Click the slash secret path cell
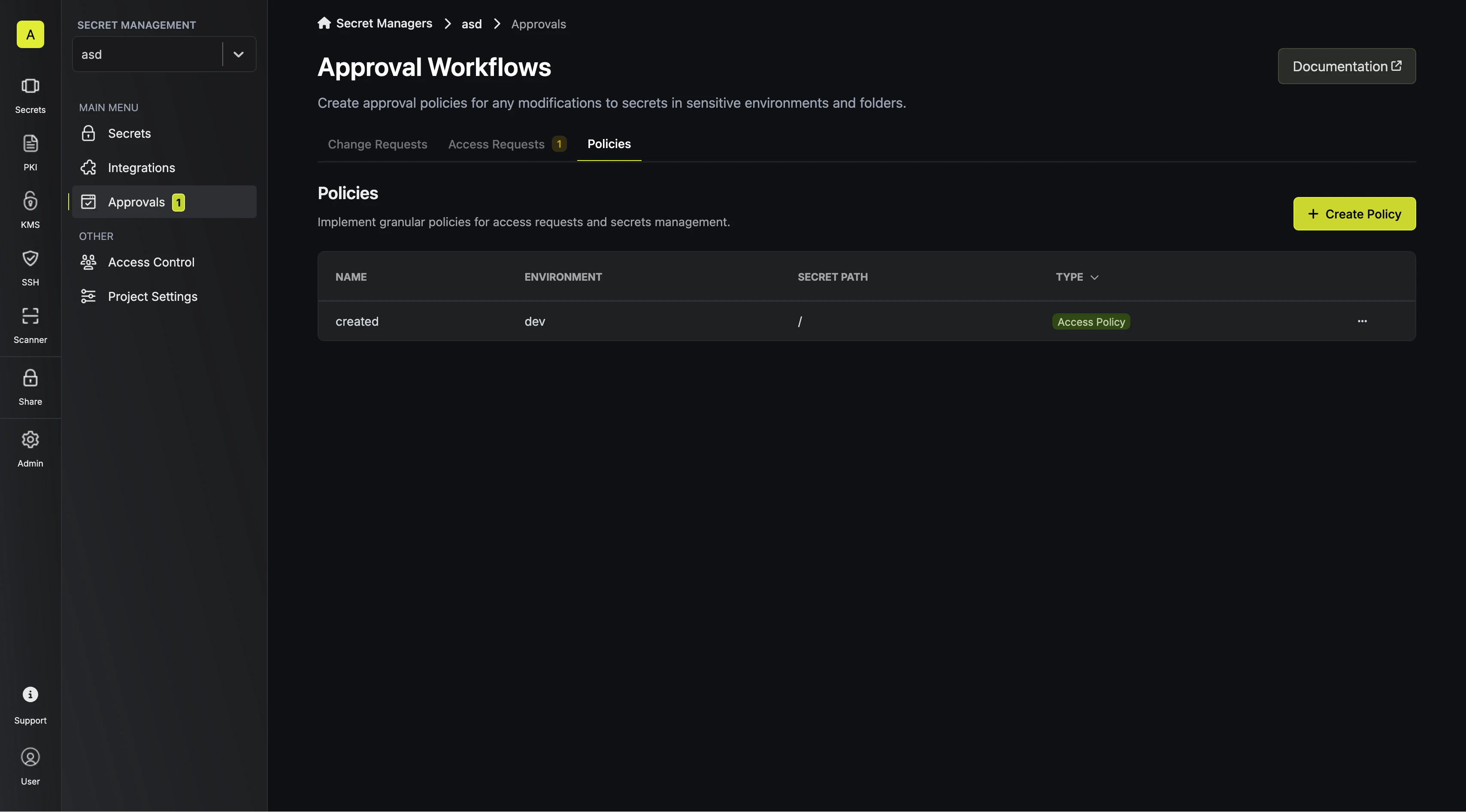 coord(800,321)
